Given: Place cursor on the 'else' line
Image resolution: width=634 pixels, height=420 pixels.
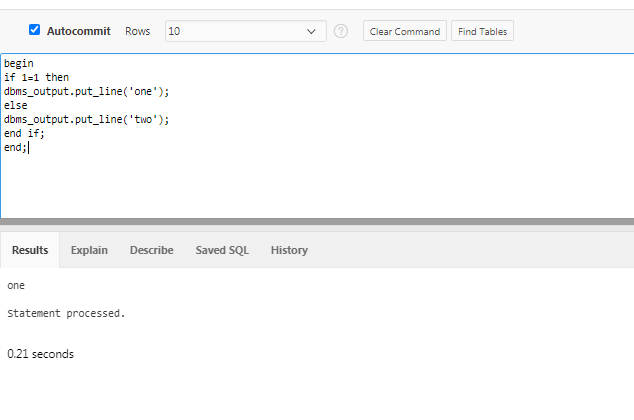Looking at the screenshot, I should coord(15,105).
